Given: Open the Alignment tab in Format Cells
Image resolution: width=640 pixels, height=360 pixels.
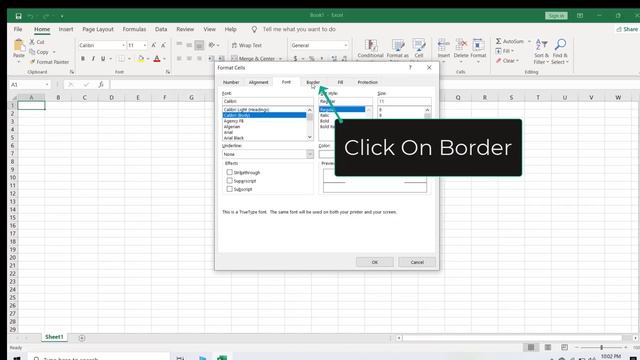Looking at the screenshot, I should [258, 82].
